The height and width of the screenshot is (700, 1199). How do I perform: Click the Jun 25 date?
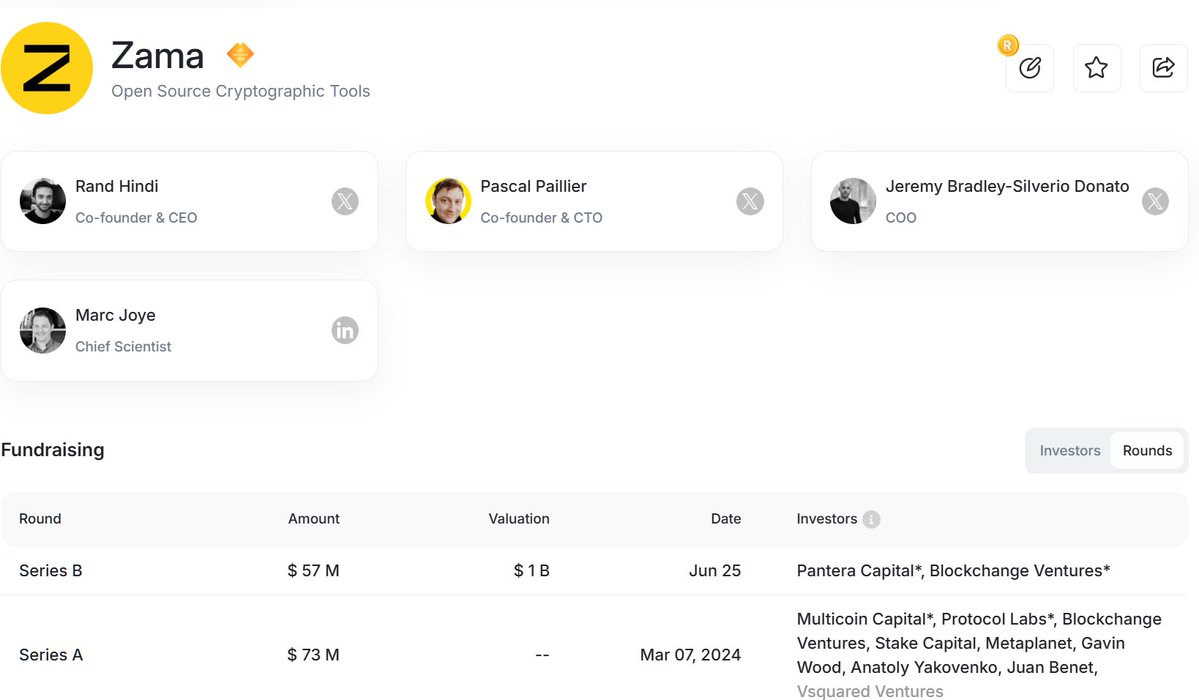tap(715, 571)
